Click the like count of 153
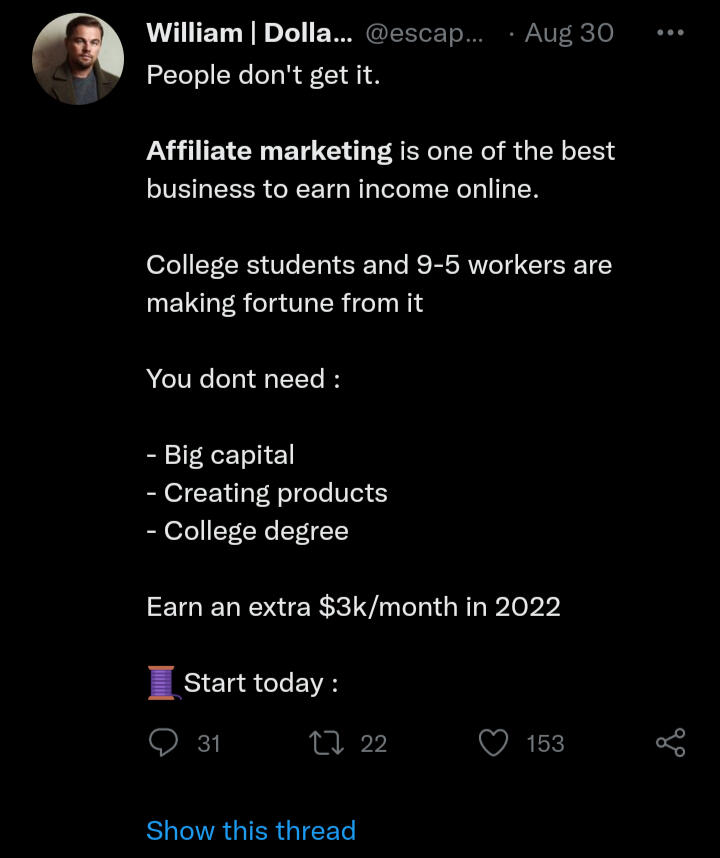 pos(545,744)
